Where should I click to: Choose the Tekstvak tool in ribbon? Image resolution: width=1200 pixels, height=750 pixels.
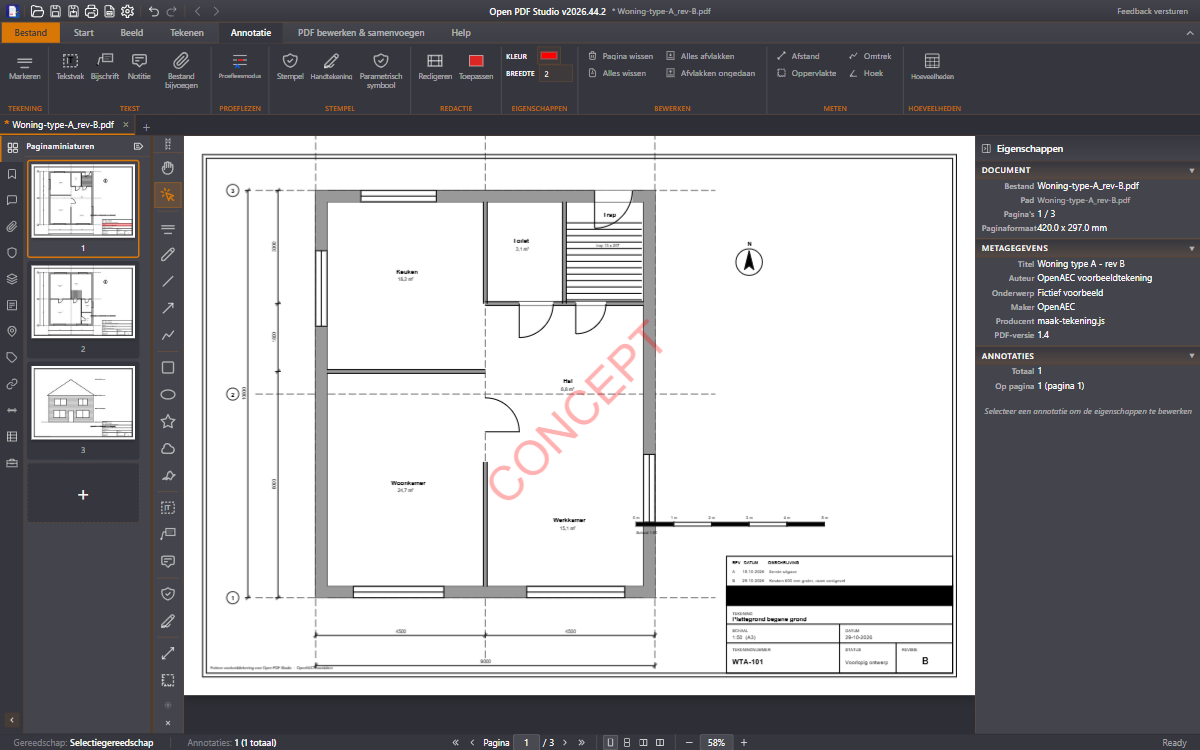click(x=70, y=68)
